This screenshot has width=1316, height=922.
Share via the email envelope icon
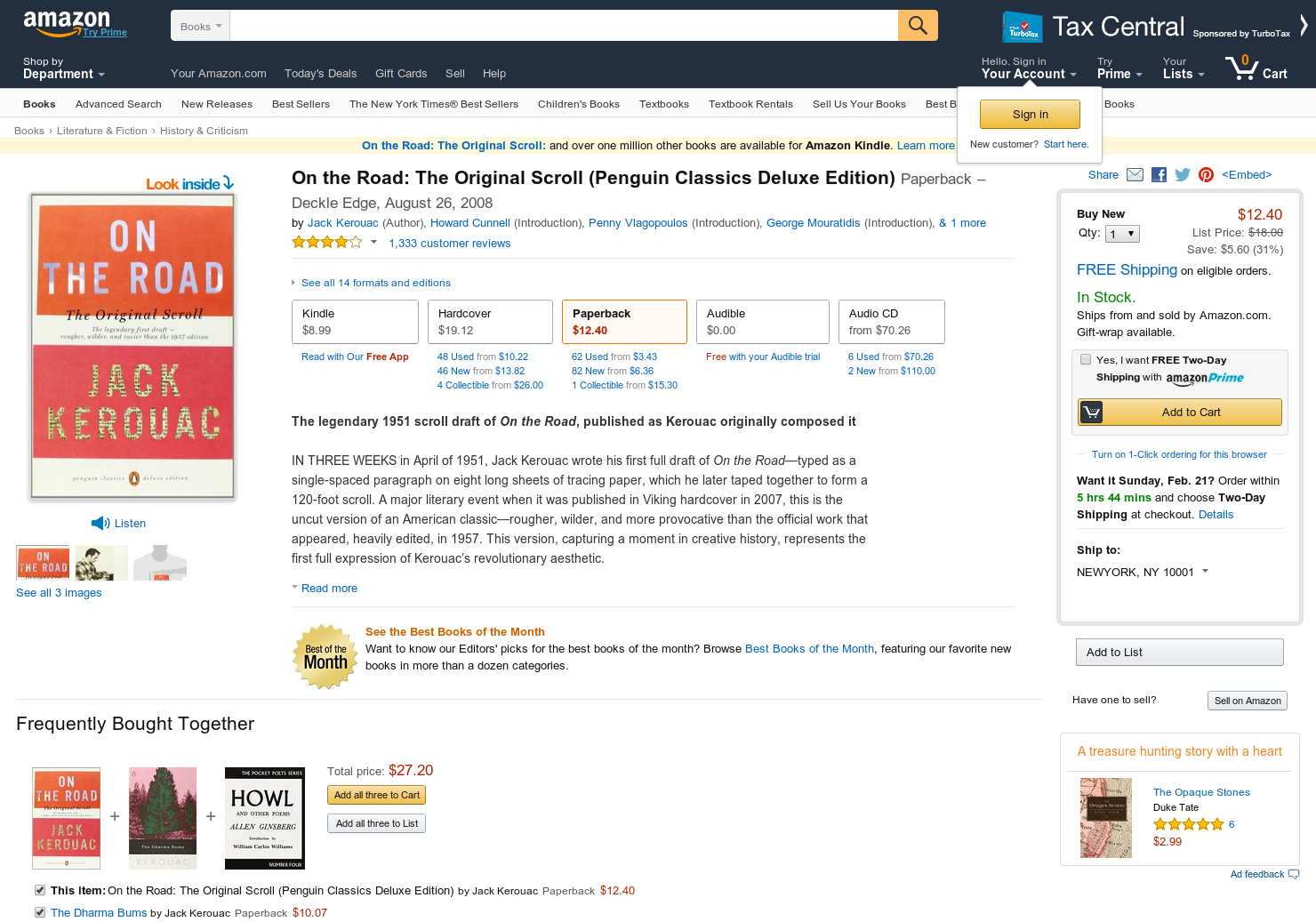pyautogui.click(x=1135, y=175)
